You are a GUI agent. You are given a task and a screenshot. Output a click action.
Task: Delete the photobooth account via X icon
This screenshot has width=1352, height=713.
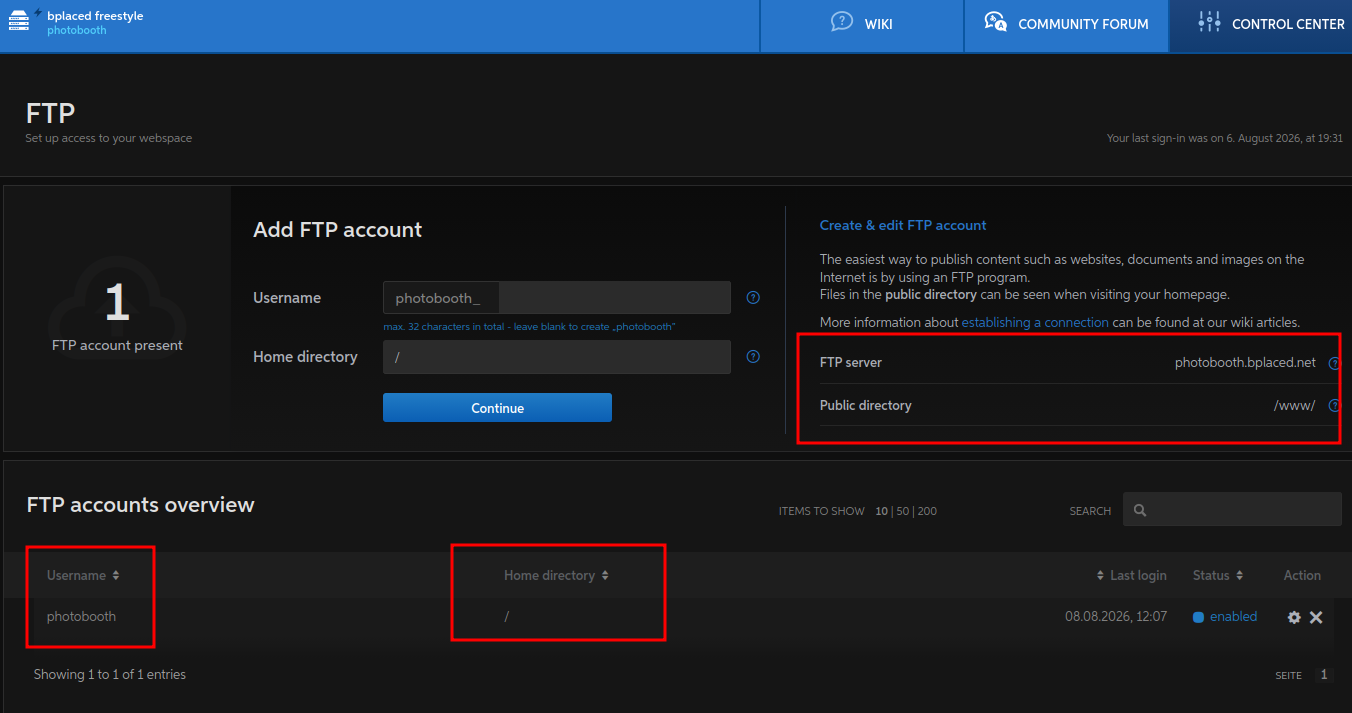tap(1316, 618)
